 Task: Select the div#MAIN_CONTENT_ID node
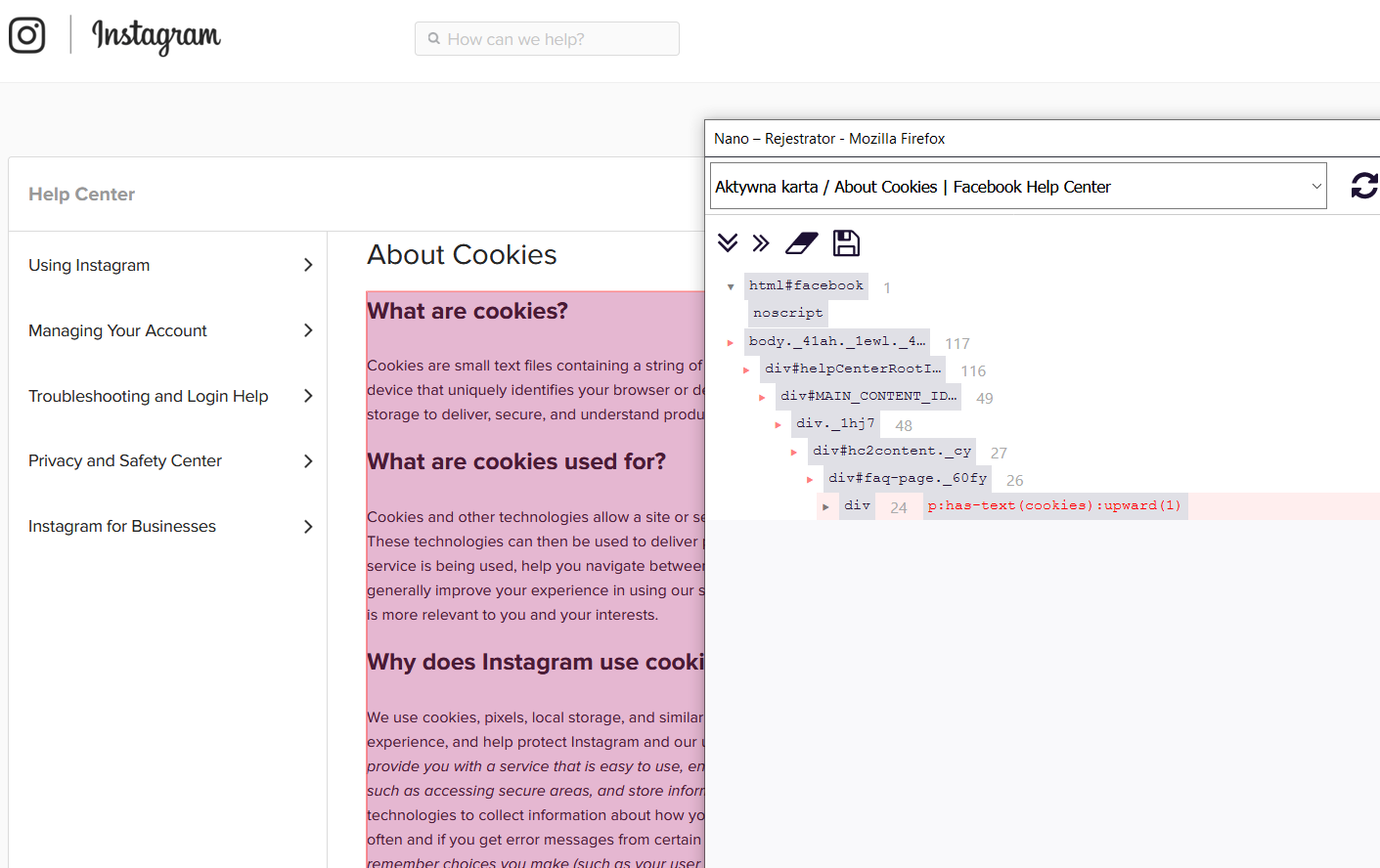pyautogui.click(x=868, y=396)
